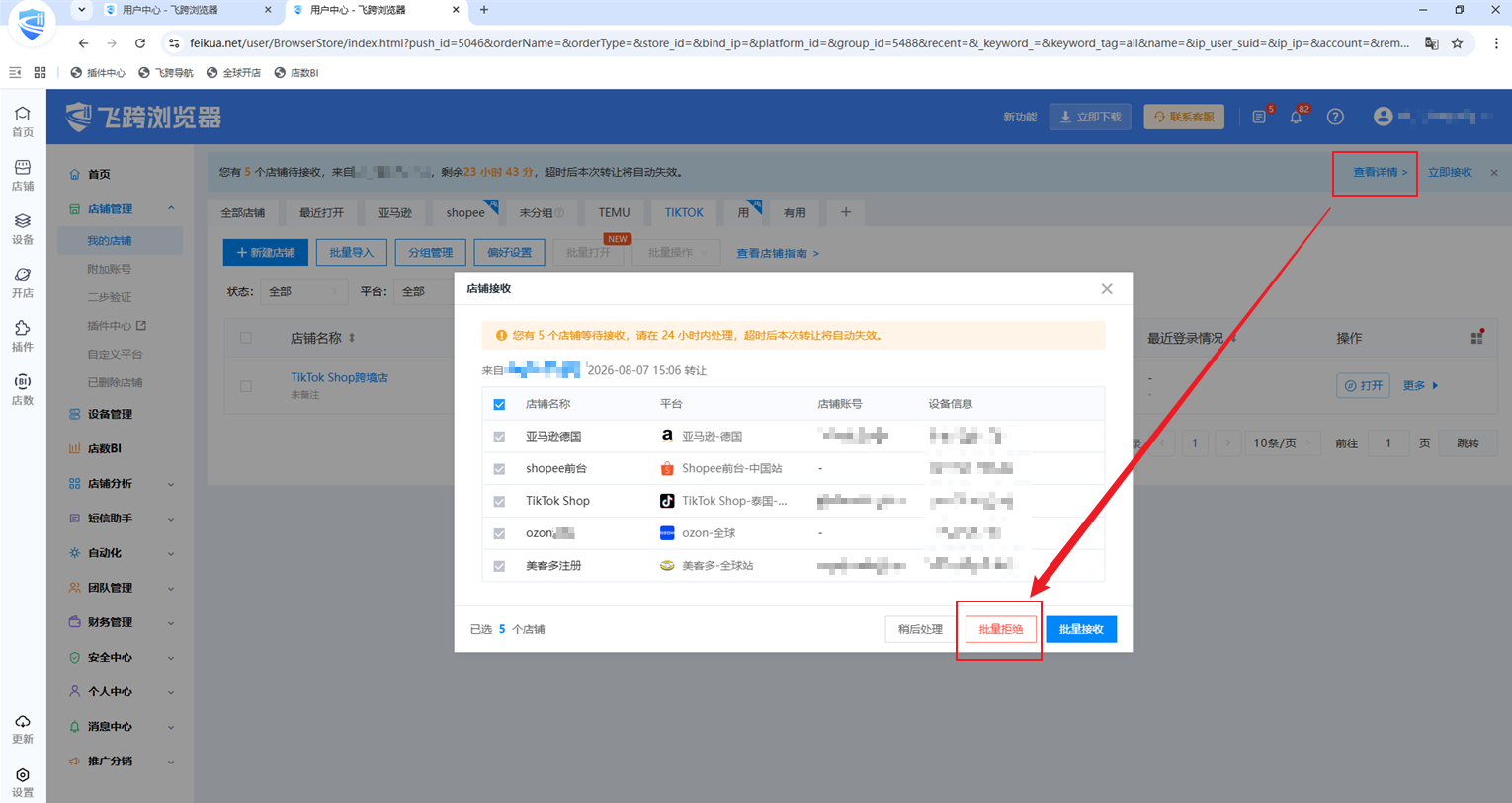
Task: Open the 开店 rocket icon in the left rail
Action: [x=22, y=282]
